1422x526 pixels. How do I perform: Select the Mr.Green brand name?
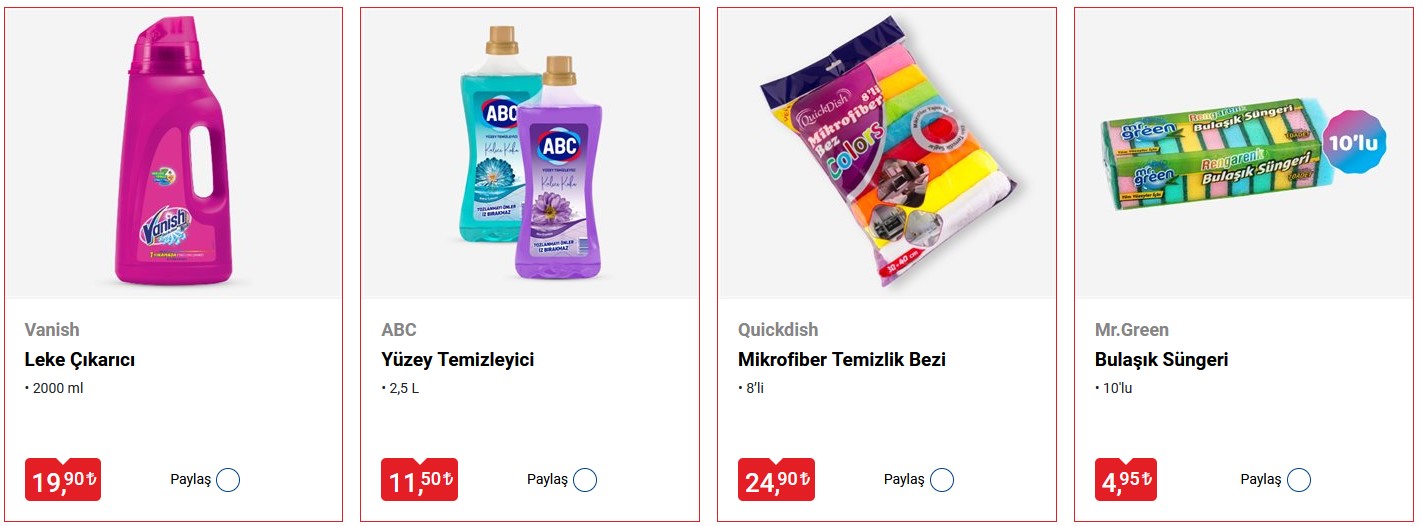1132,330
